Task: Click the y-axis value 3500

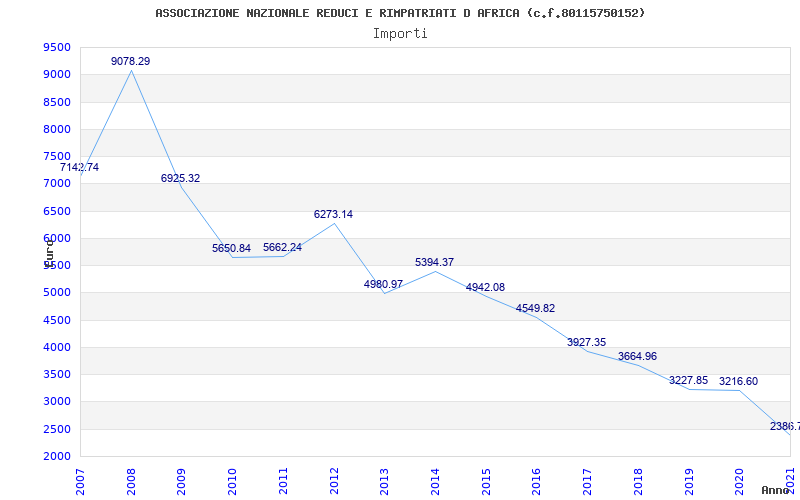Action: 57,374
